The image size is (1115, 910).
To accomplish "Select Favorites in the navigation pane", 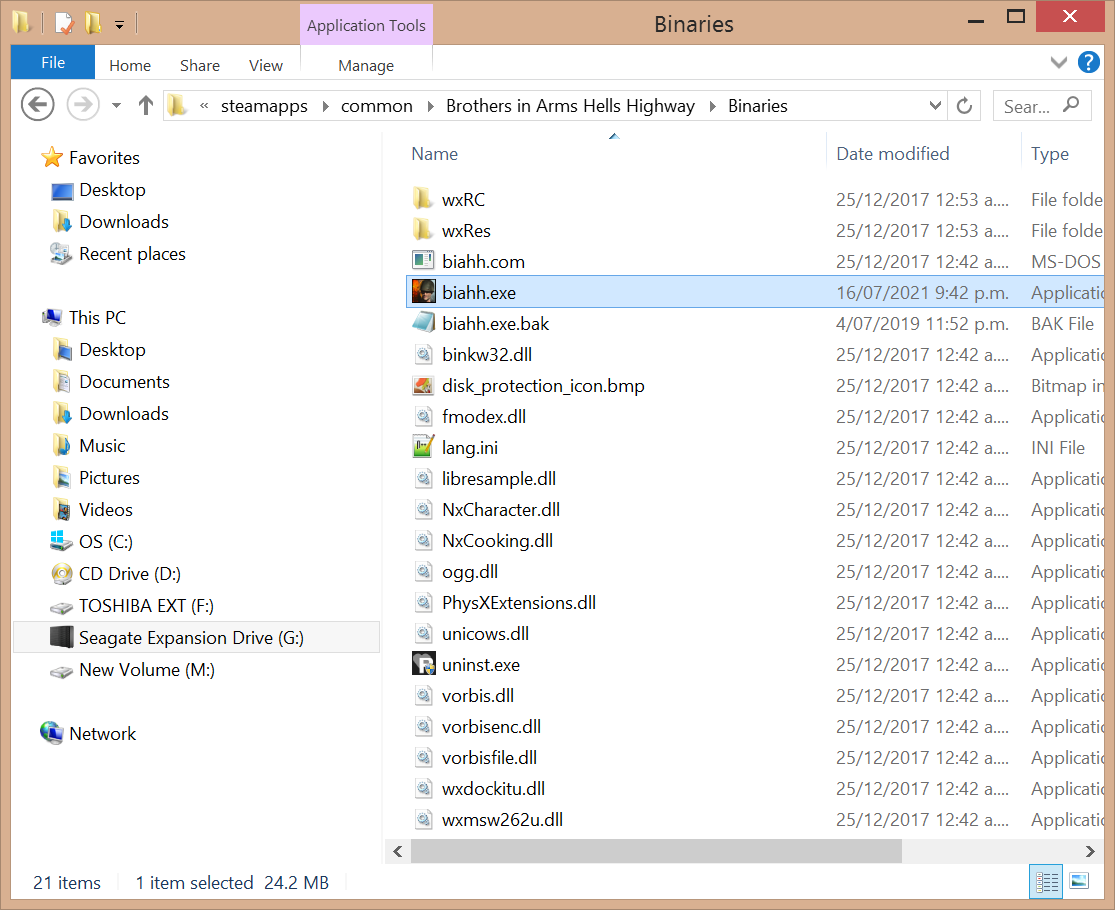I will pyautogui.click(x=104, y=158).
